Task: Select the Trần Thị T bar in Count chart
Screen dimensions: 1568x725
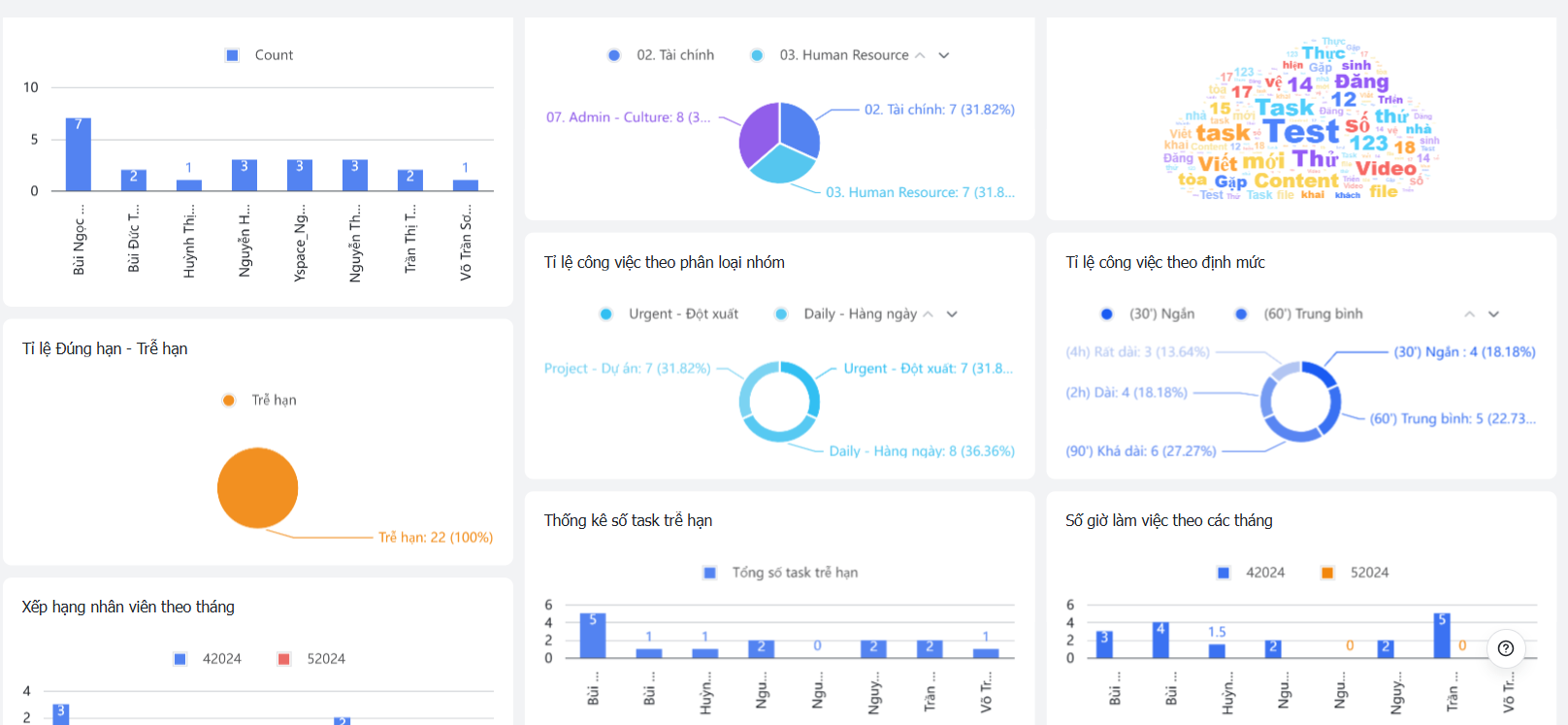Action: (x=410, y=181)
